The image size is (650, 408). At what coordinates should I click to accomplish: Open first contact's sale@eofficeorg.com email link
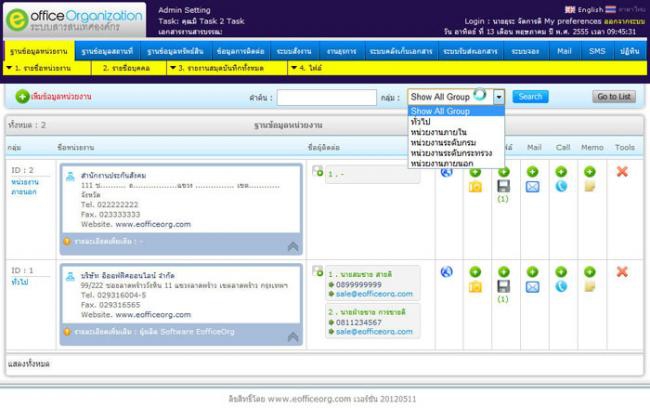[374, 294]
